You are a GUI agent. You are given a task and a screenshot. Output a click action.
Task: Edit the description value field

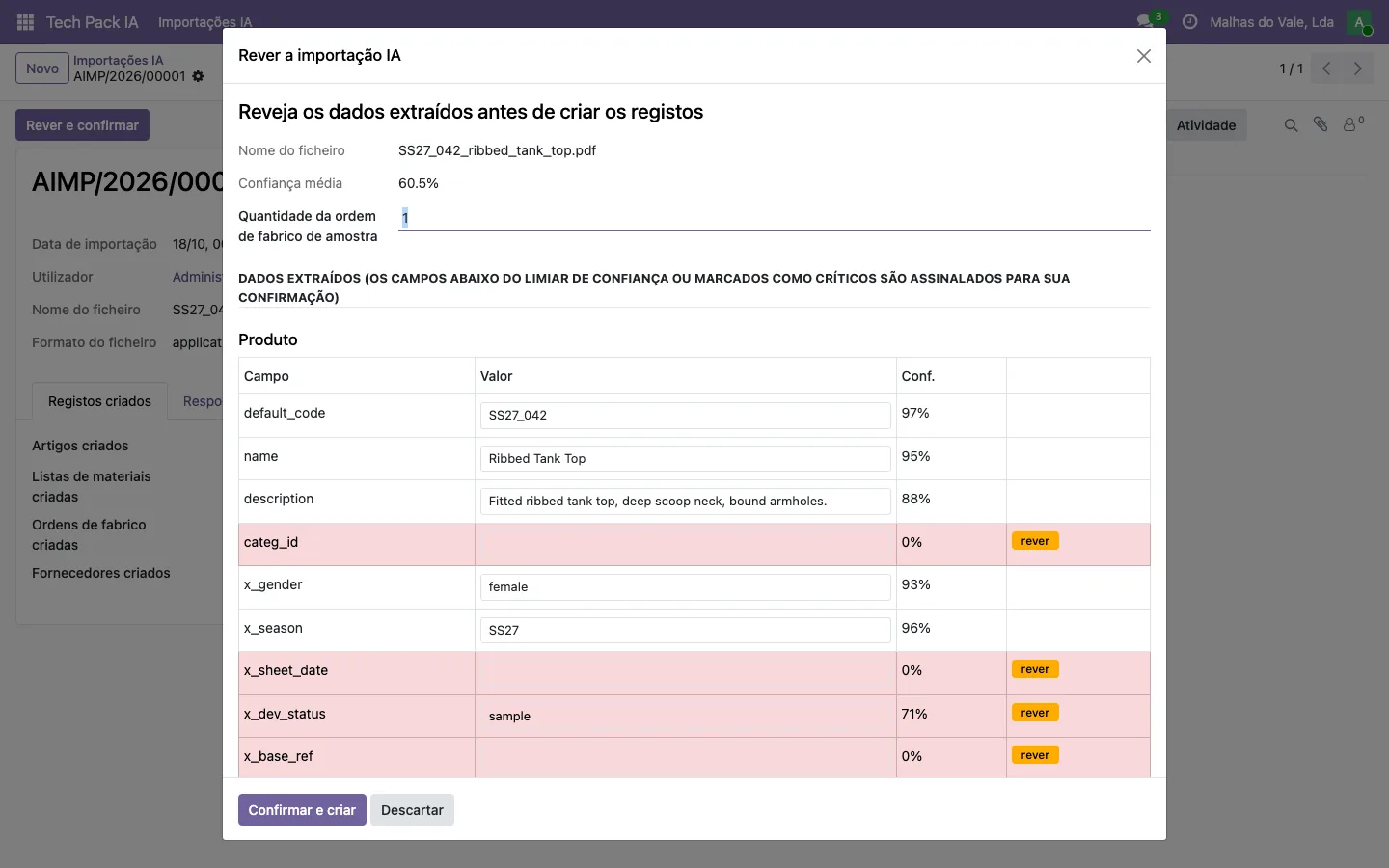click(x=685, y=502)
